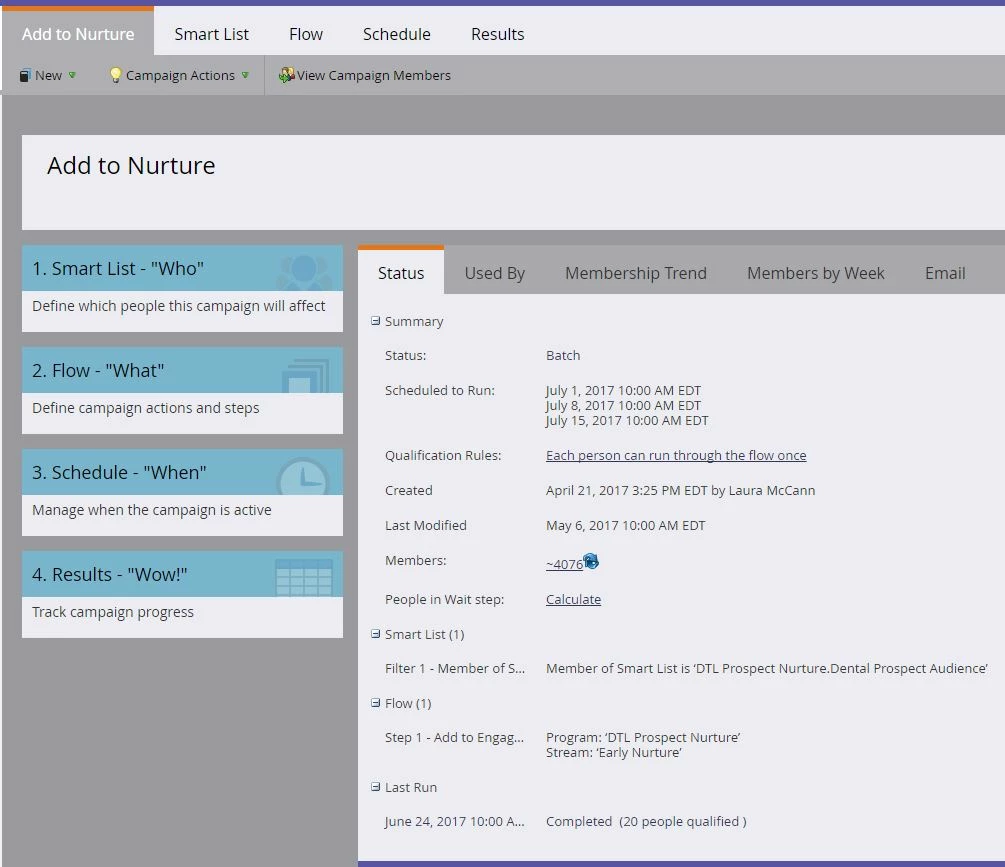Select the Status tab
1005x867 pixels.
click(401, 272)
